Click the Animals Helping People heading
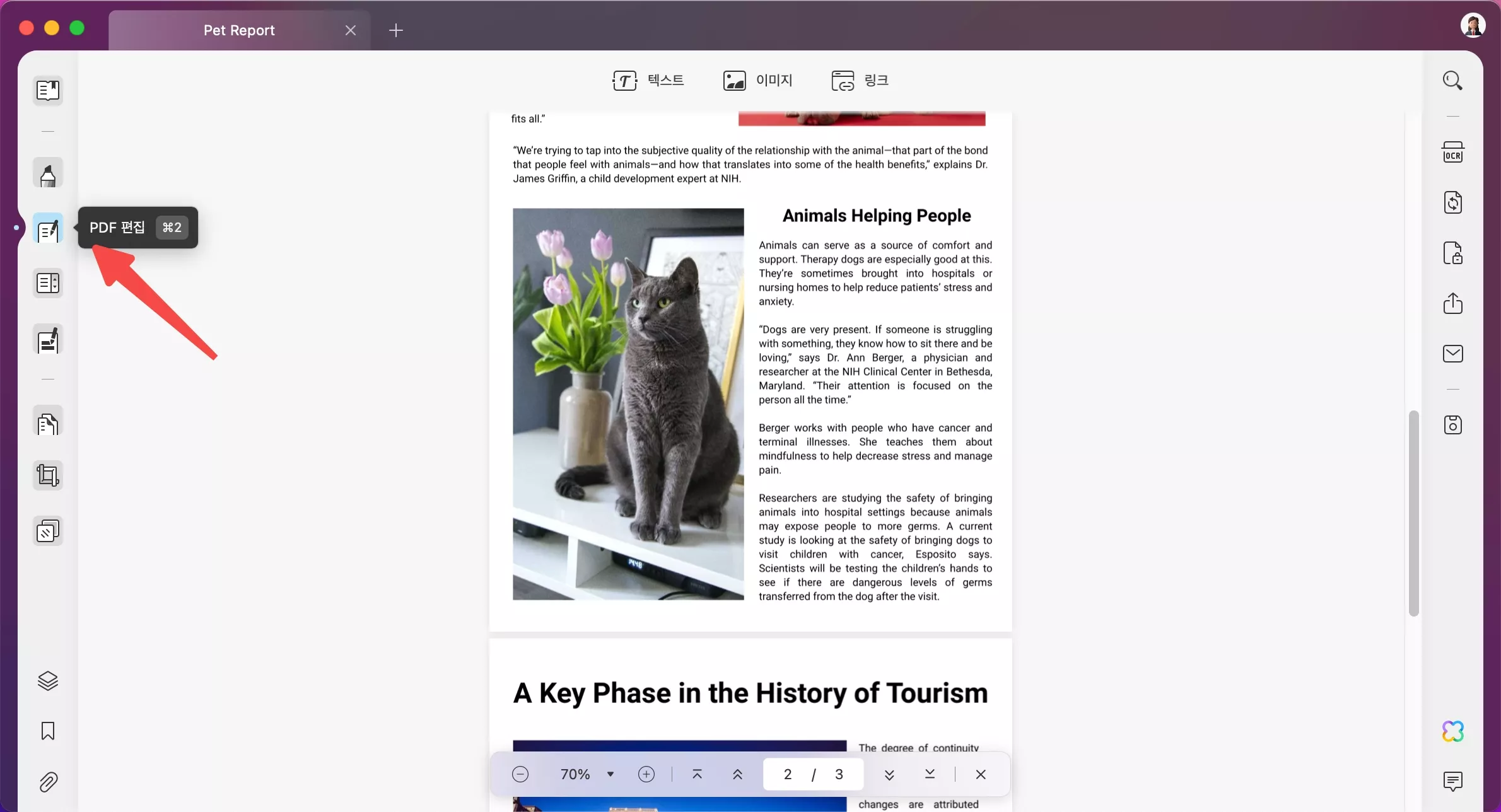 pos(877,216)
